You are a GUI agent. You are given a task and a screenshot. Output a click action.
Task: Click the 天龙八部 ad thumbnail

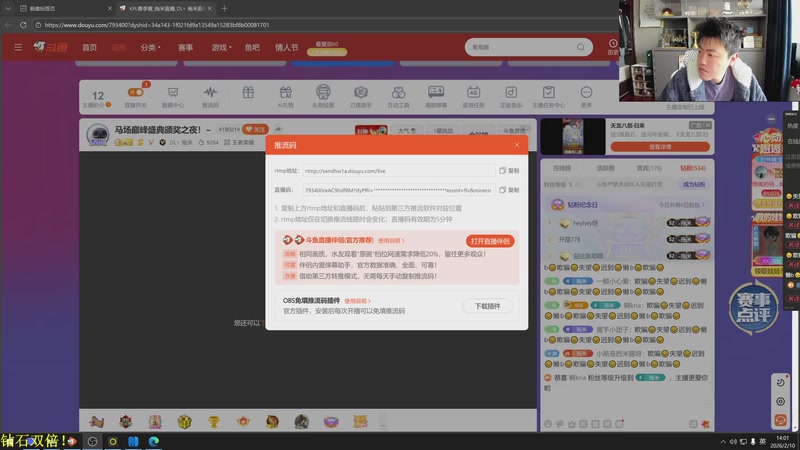coord(572,136)
